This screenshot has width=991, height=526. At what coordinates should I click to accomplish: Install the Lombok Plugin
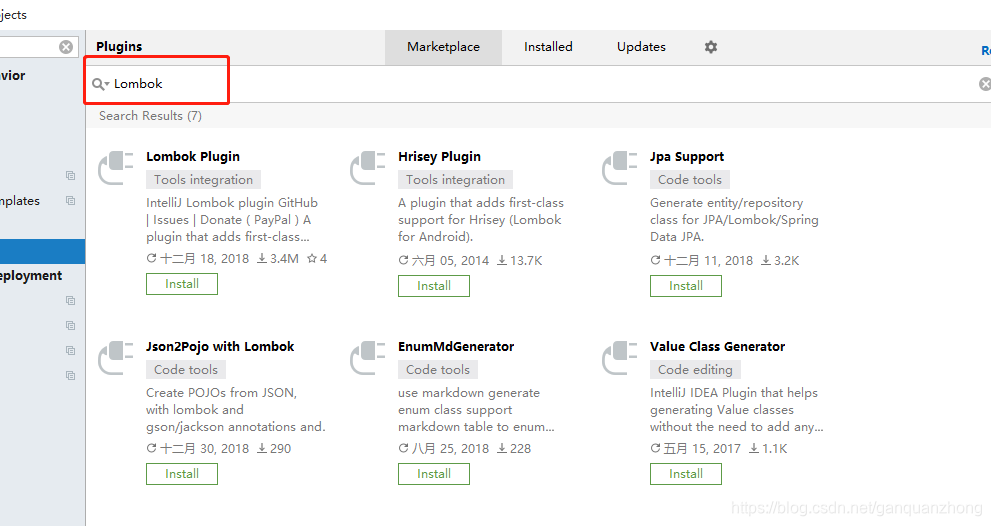click(x=182, y=284)
